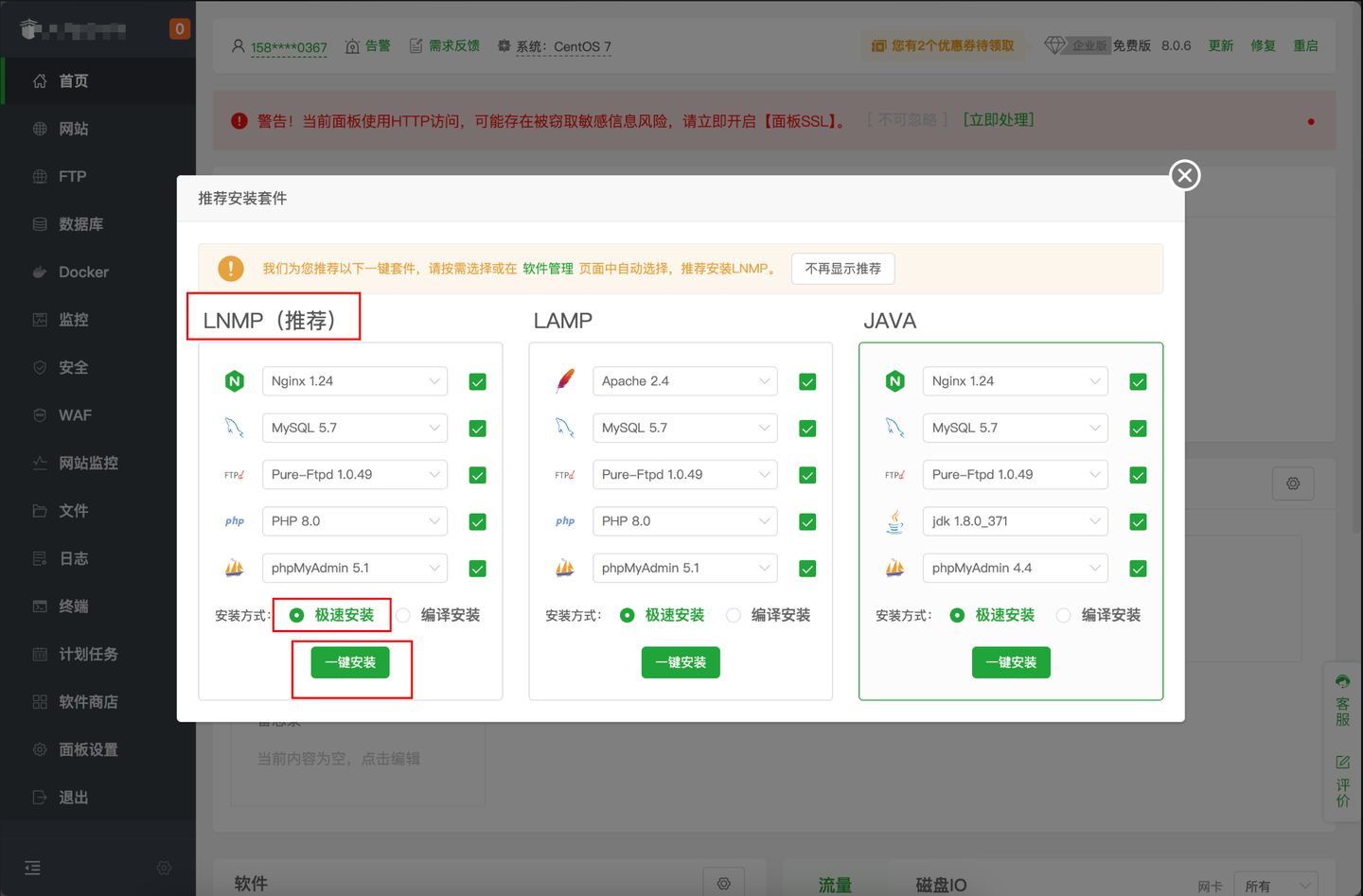Click 立即处理 in the SSL warning
This screenshot has height=896, width=1363.
(999, 120)
